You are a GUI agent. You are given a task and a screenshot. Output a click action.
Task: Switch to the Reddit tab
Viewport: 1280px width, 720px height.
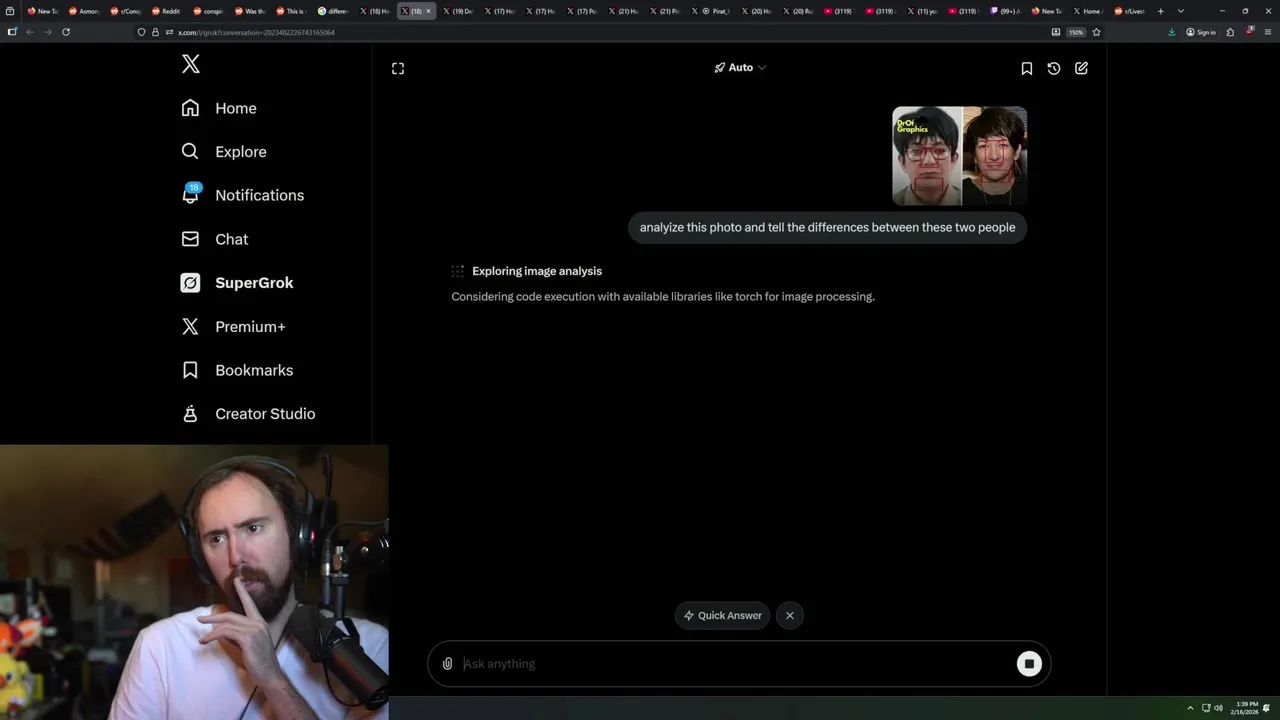[x=166, y=11]
